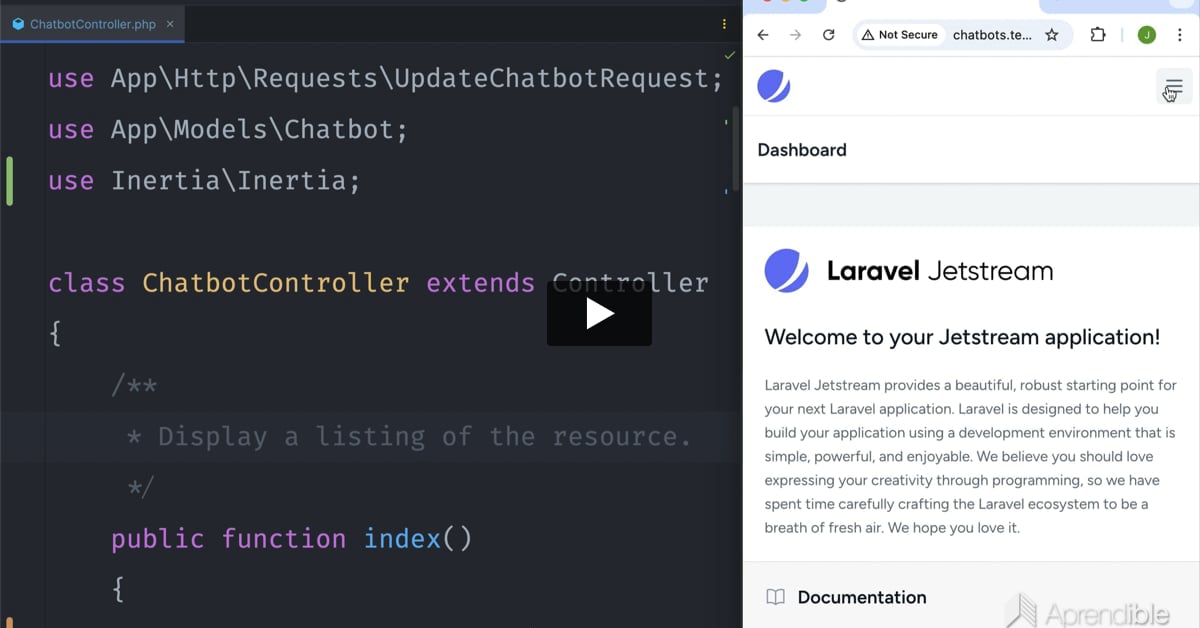Click the green inspection checkmark in editor
This screenshot has width=1200, height=628.
click(729, 55)
